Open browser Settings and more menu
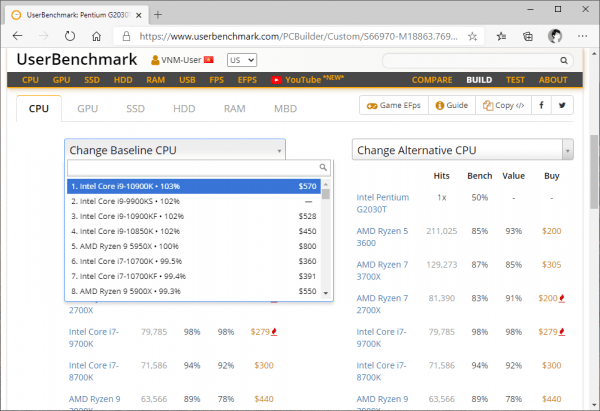 [x=582, y=36]
